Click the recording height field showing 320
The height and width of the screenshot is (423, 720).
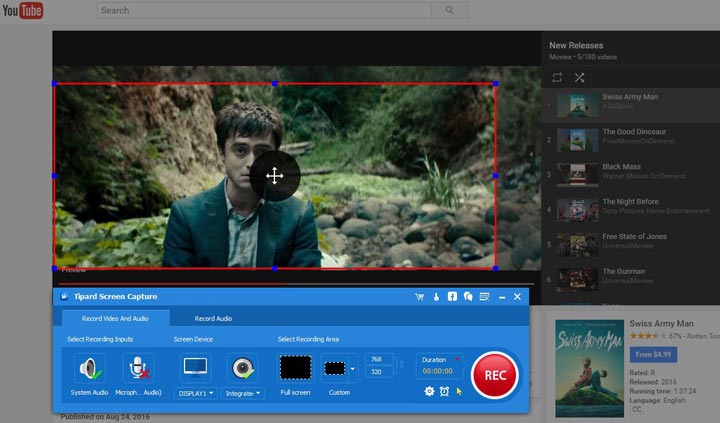click(378, 372)
